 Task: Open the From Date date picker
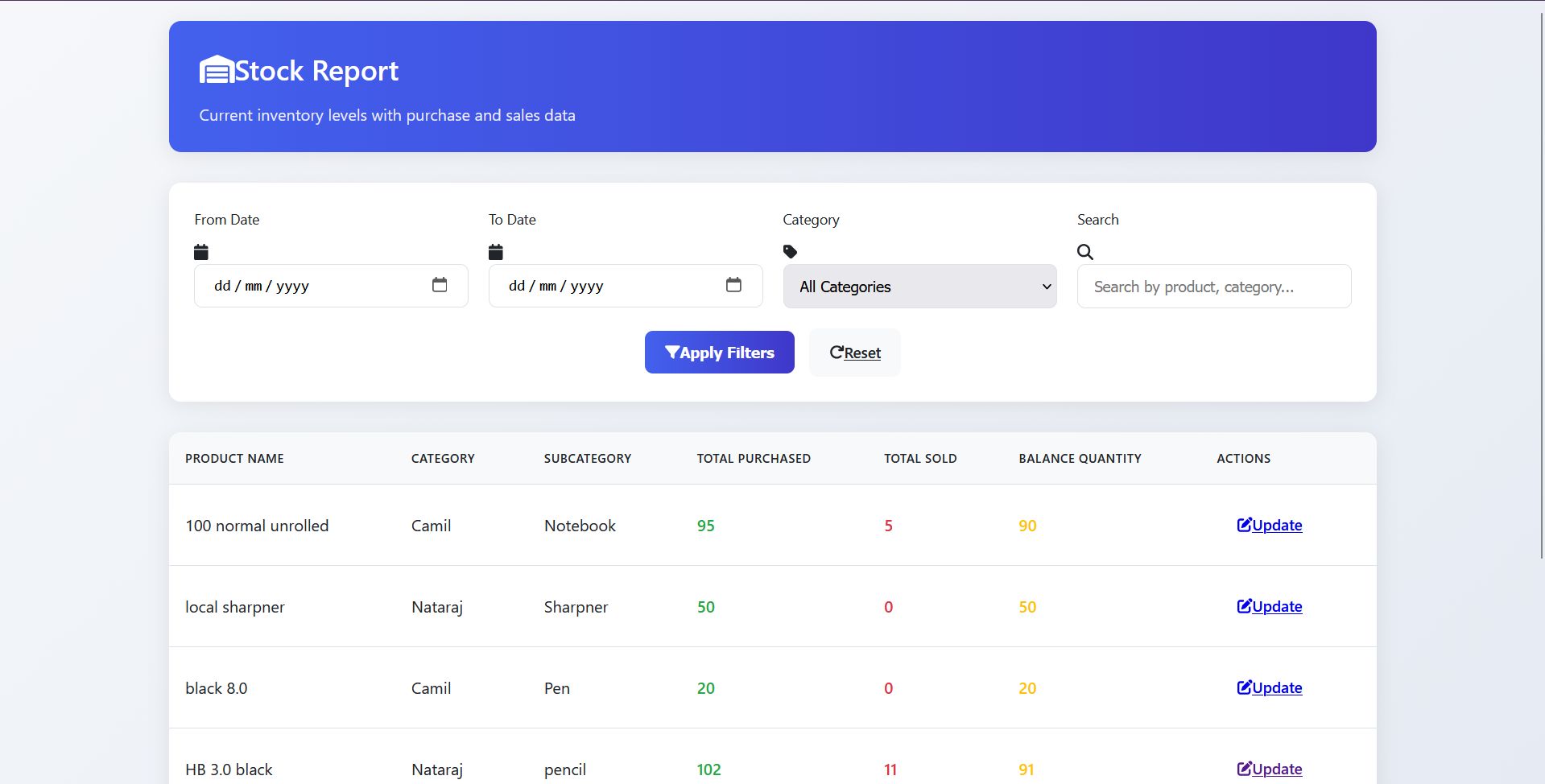[440, 285]
